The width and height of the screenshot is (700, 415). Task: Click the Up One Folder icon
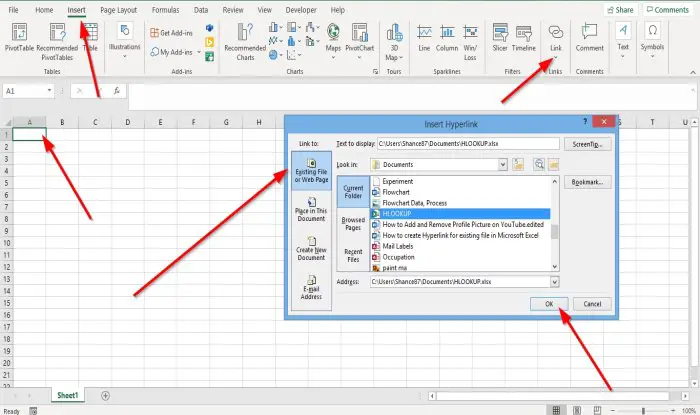[518, 164]
